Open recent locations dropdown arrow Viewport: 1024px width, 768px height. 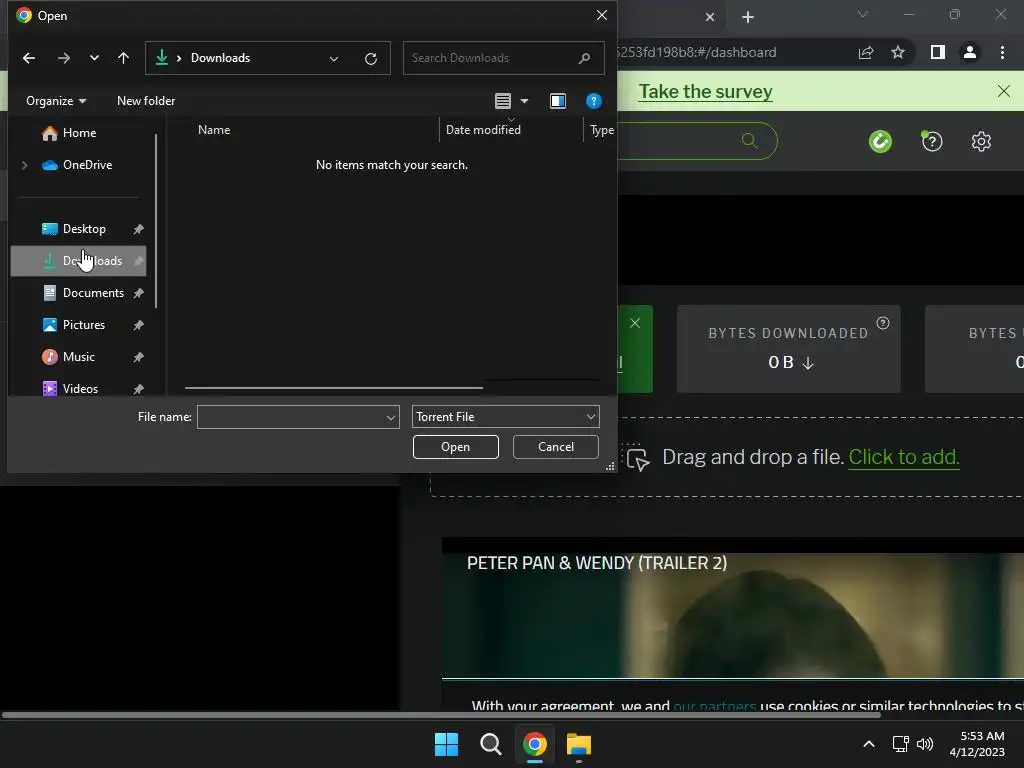[95, 58]
